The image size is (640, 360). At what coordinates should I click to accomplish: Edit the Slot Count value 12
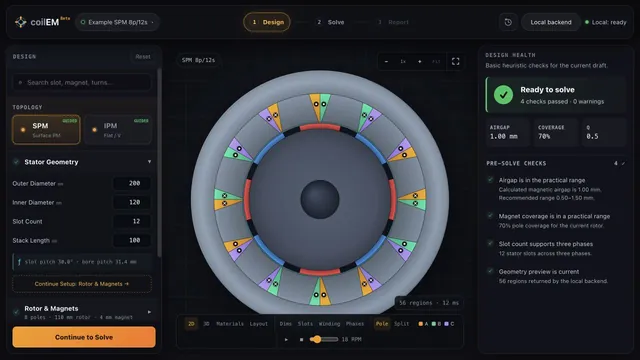tap(131, 221)
